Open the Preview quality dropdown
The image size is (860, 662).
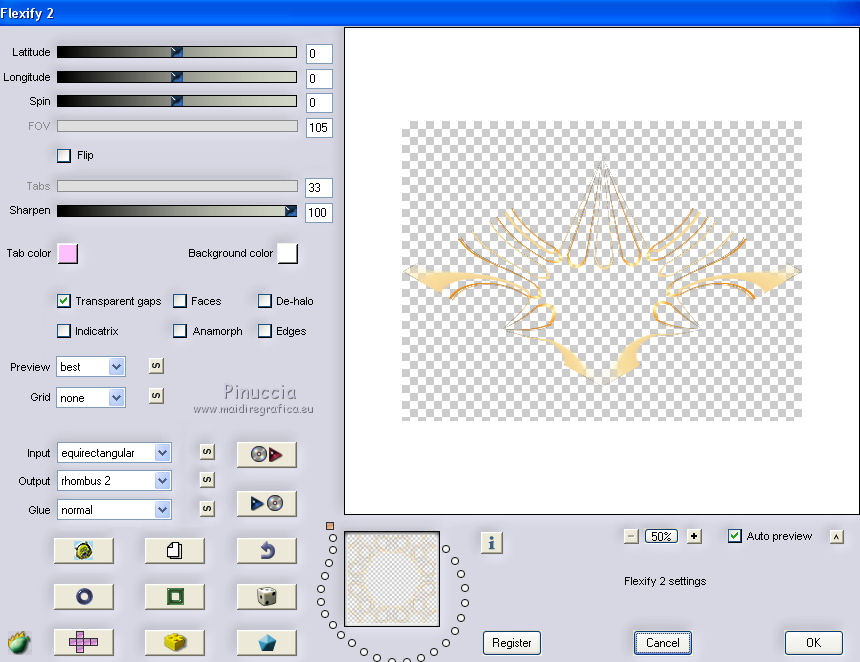90,366
